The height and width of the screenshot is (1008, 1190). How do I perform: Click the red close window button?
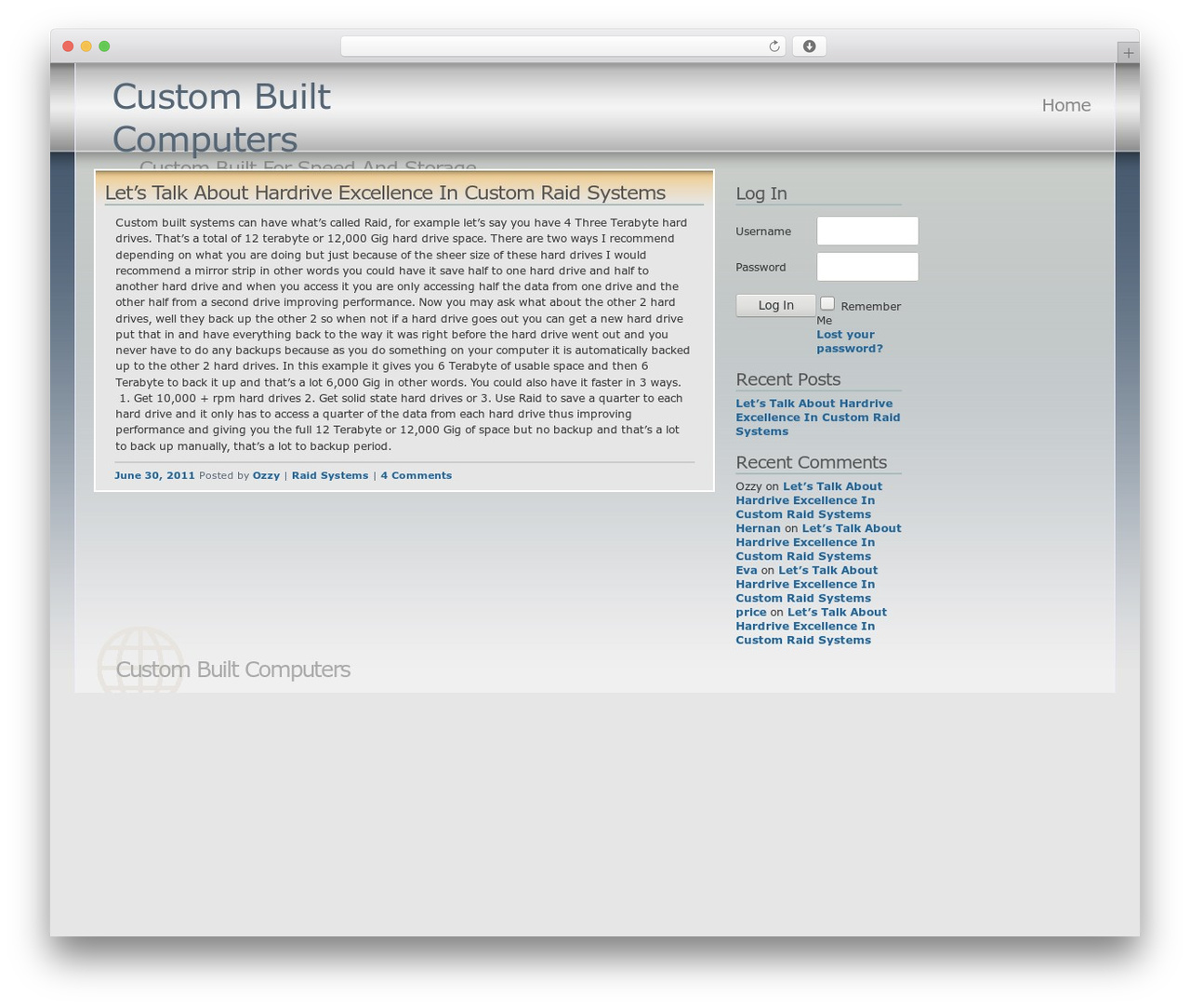pos(68,46)
